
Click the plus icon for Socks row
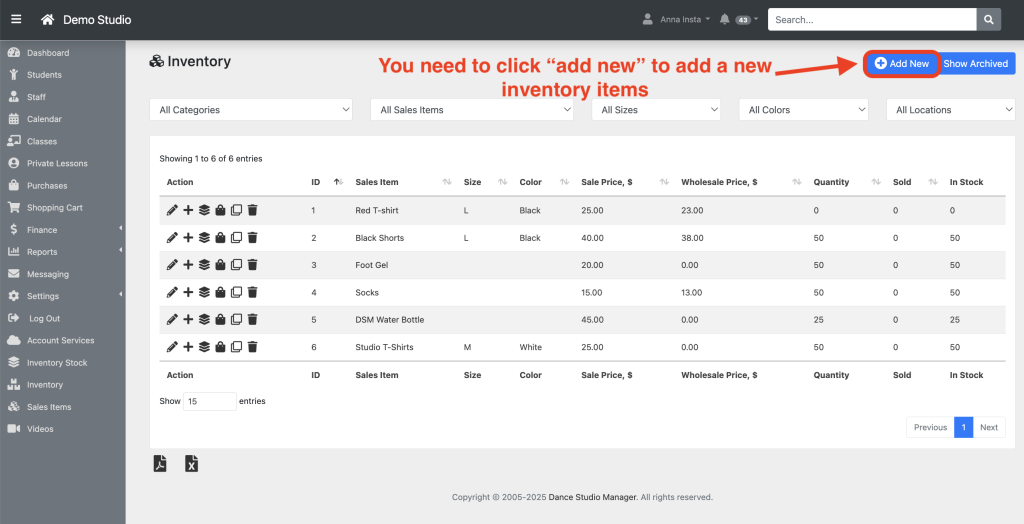pyautogui.click(x=188, y=293)
